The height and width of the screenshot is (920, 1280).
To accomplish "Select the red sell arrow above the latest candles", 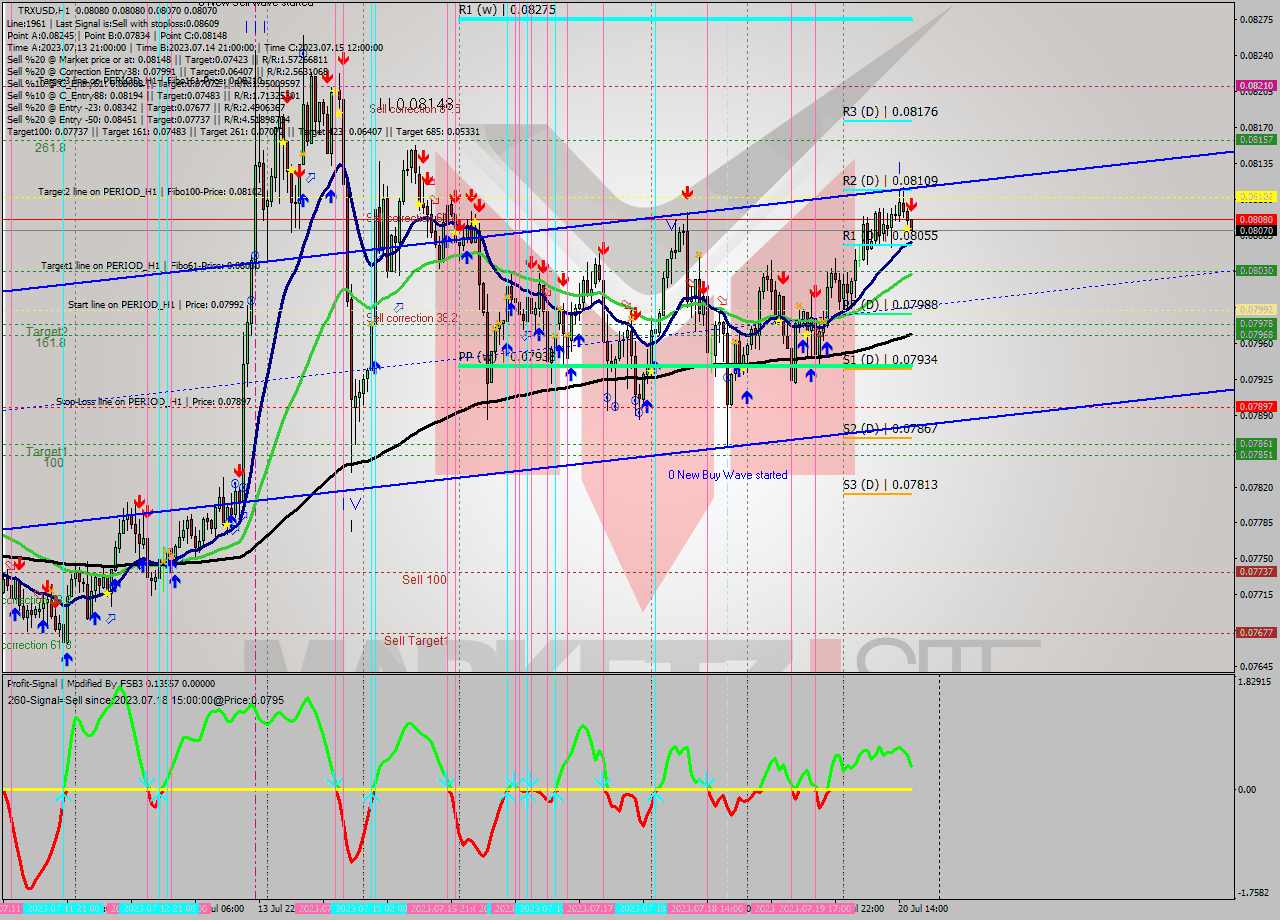I will [911, 204].
